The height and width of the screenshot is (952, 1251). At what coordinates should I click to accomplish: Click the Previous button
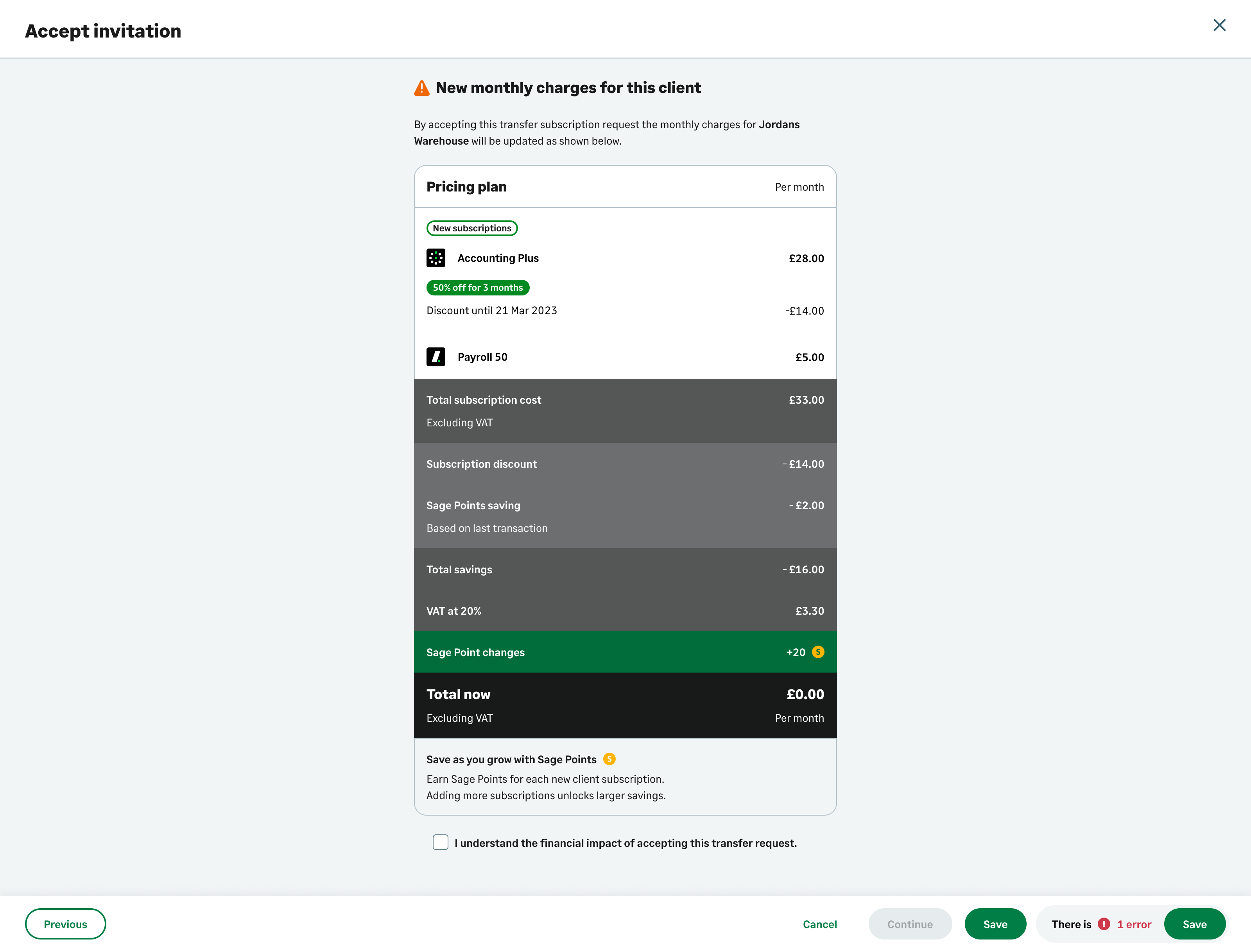coord(65,924)
